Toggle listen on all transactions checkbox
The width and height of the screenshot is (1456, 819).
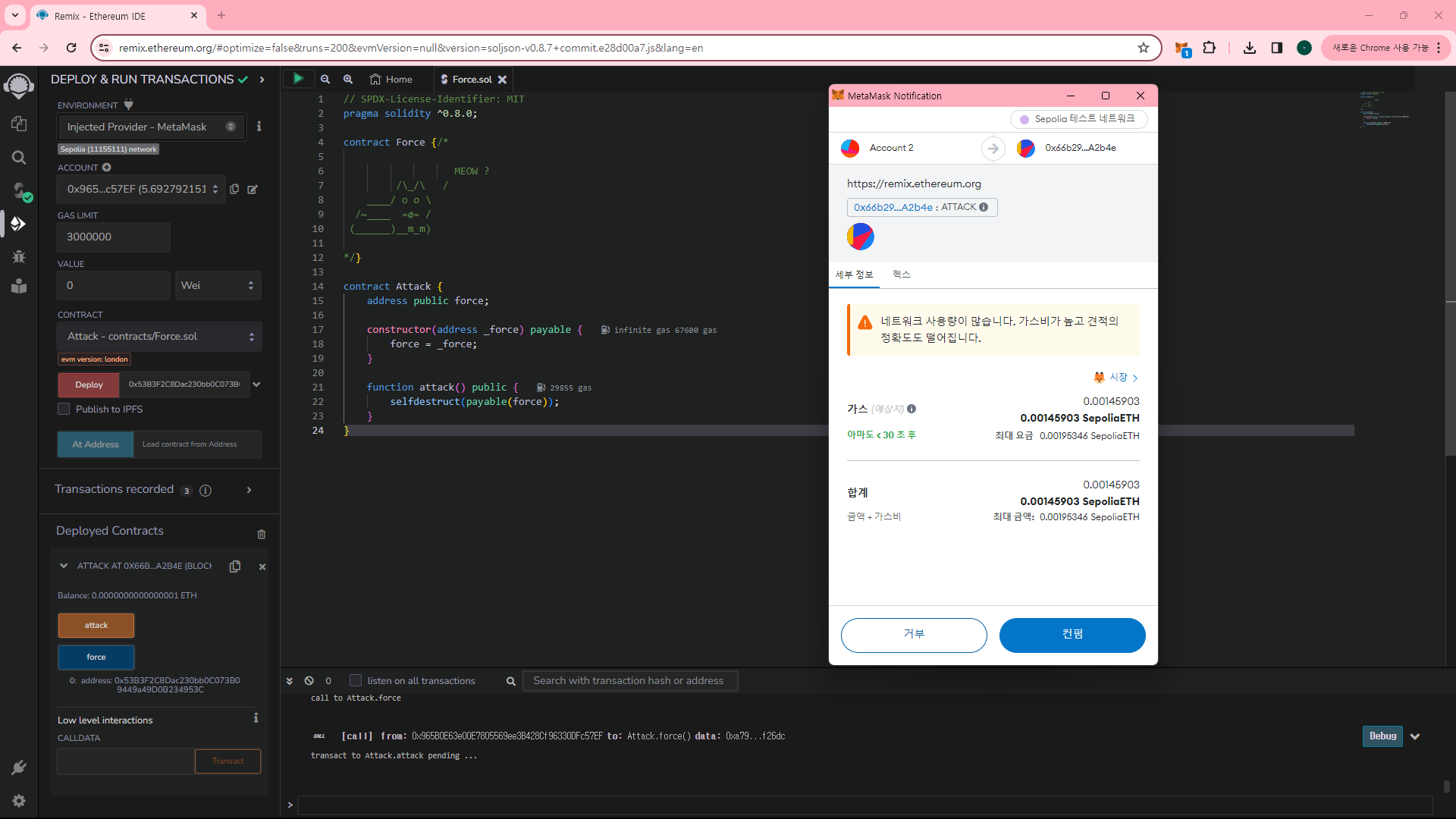pyautogui.click(x=356, y=681)
